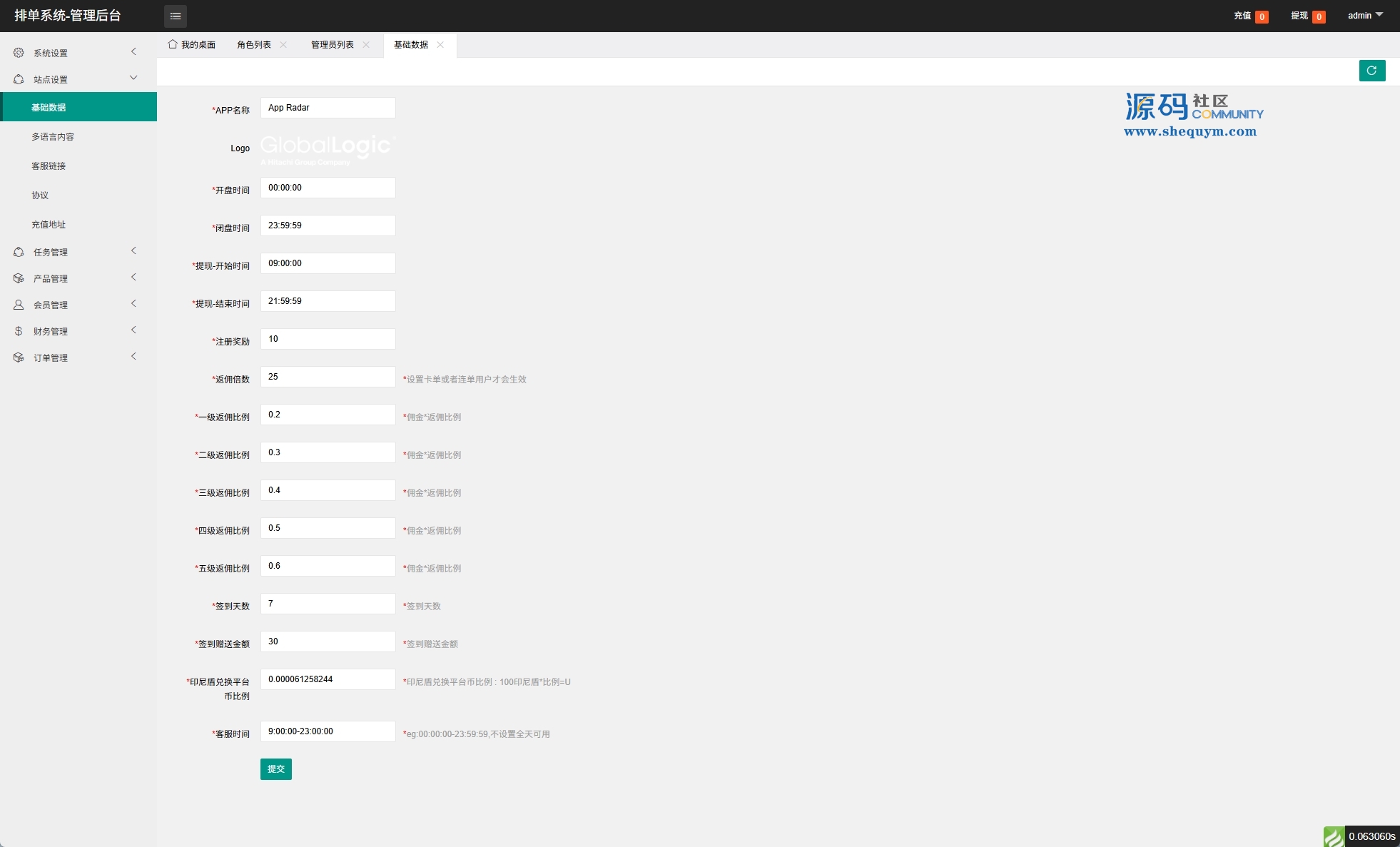The image size is (1400, 847).
Task: Click the 产品管理 box icon
Action: point(19,278)
